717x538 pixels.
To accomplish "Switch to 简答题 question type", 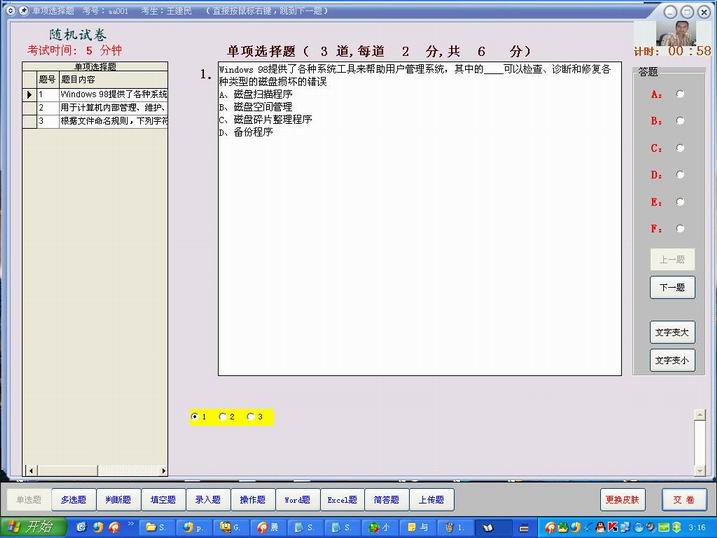I will [386, 500].
